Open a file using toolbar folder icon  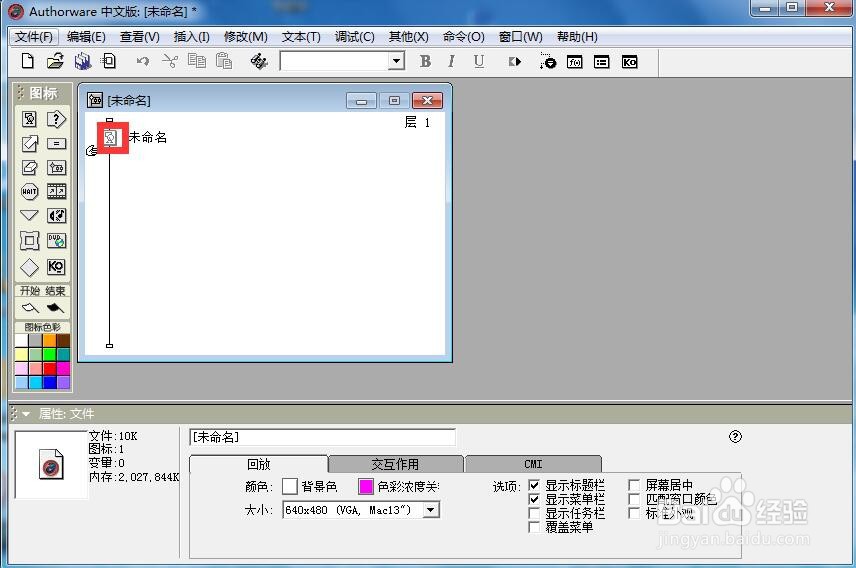[55, 61]
